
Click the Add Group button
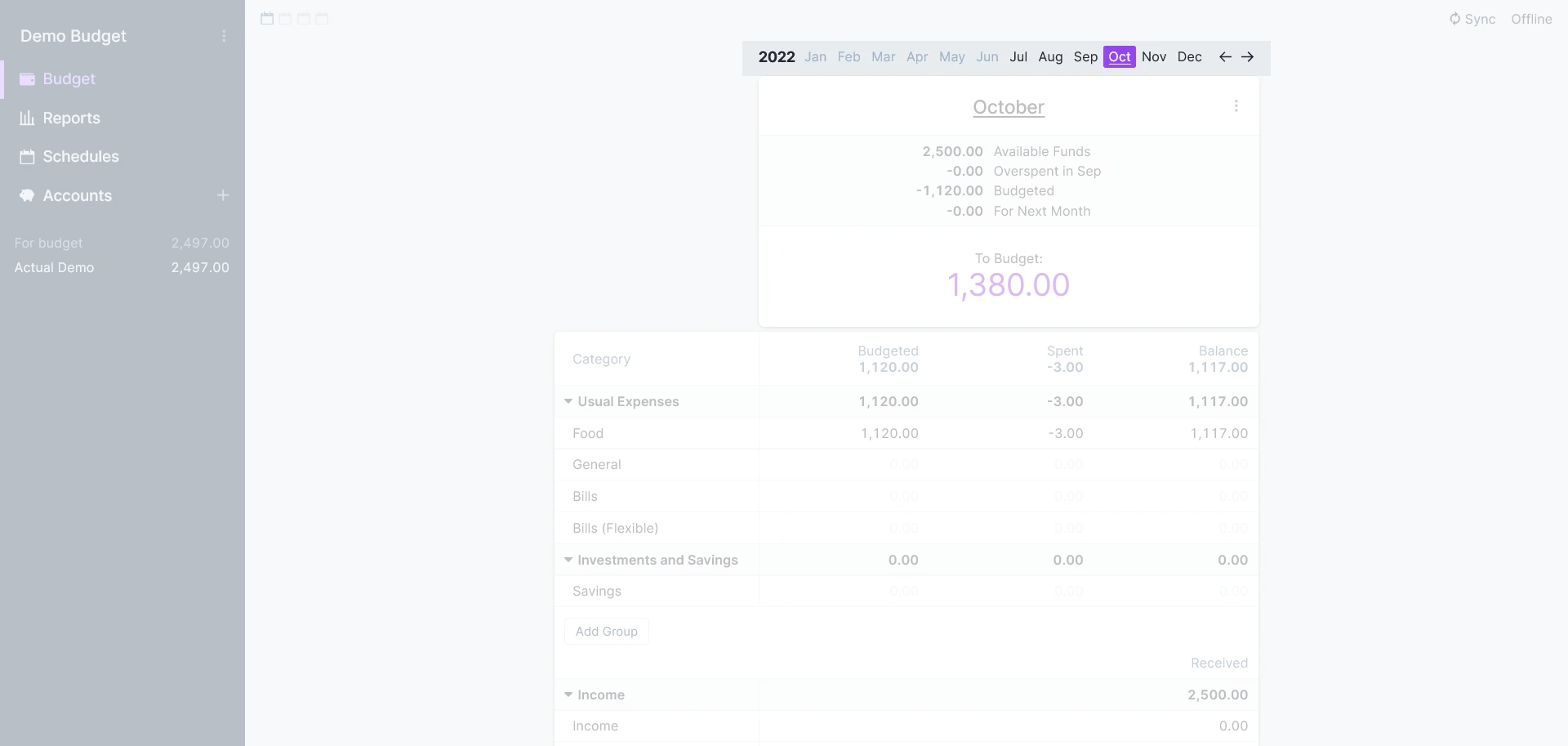click(606, 632)
